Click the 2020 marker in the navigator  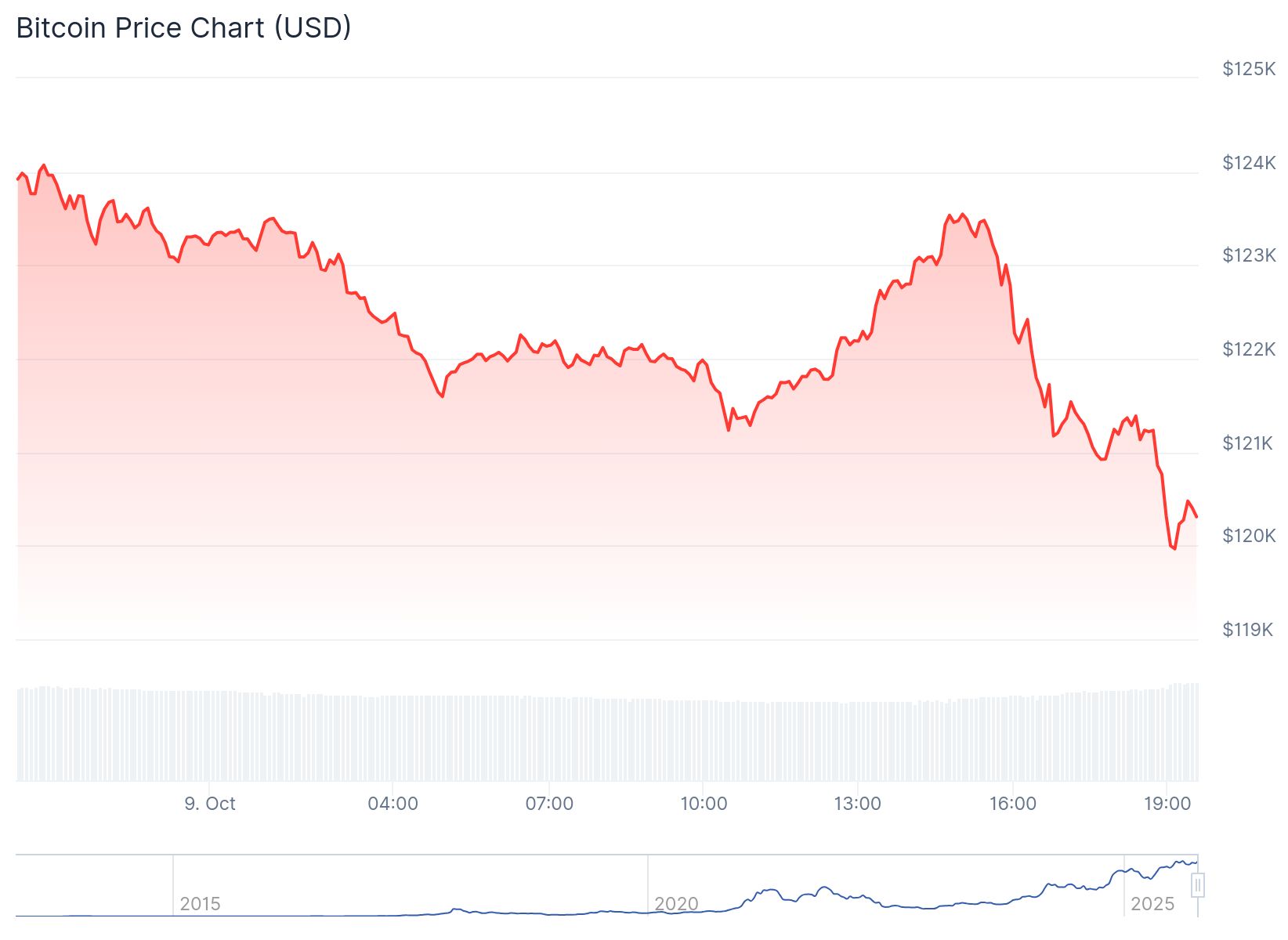point(676,904)
